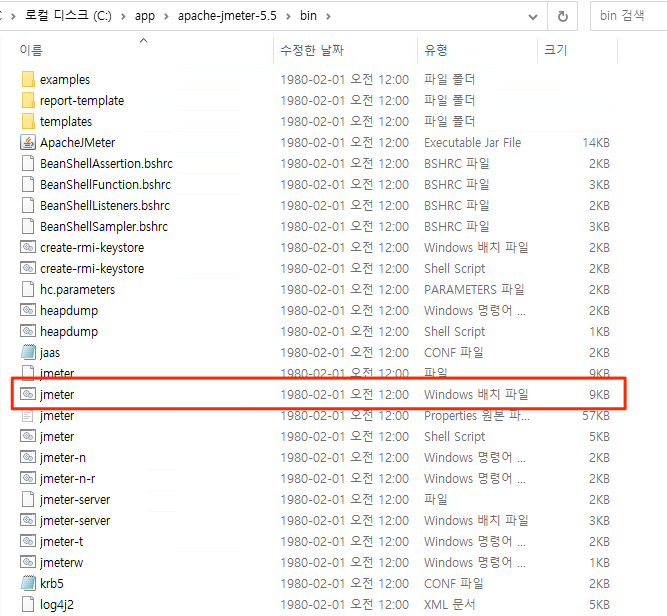Navigate to app folder in breadcrumb
667x616 pixels.
coord(145,16)
